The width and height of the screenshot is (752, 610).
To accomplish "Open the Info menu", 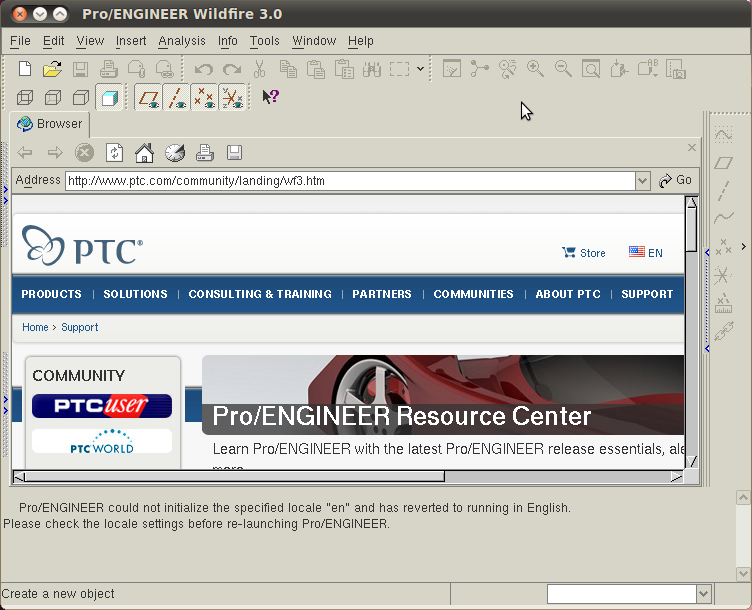I will 227,41.
